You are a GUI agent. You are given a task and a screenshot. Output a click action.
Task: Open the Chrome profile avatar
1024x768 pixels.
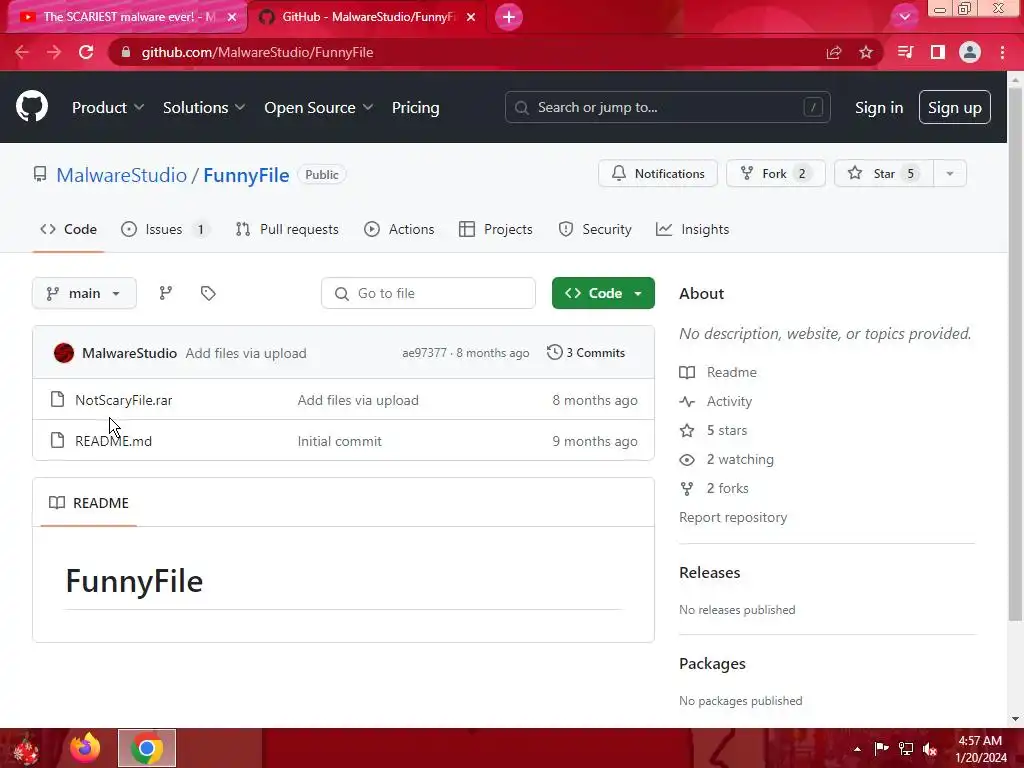[x=970, y=52]
